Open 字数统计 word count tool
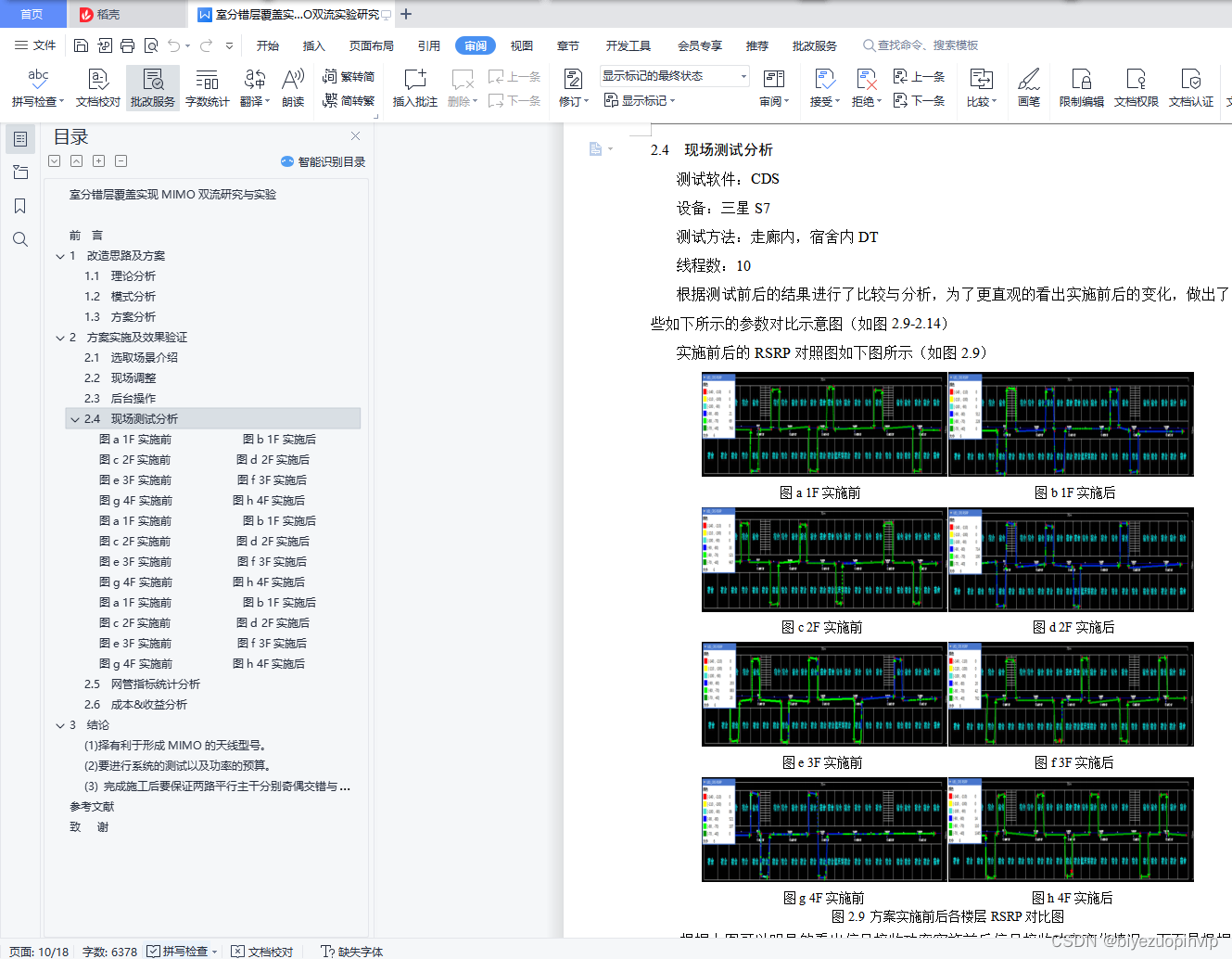Image resolution: width=1232 pixels, height=959 pixels. click(208, 88)
